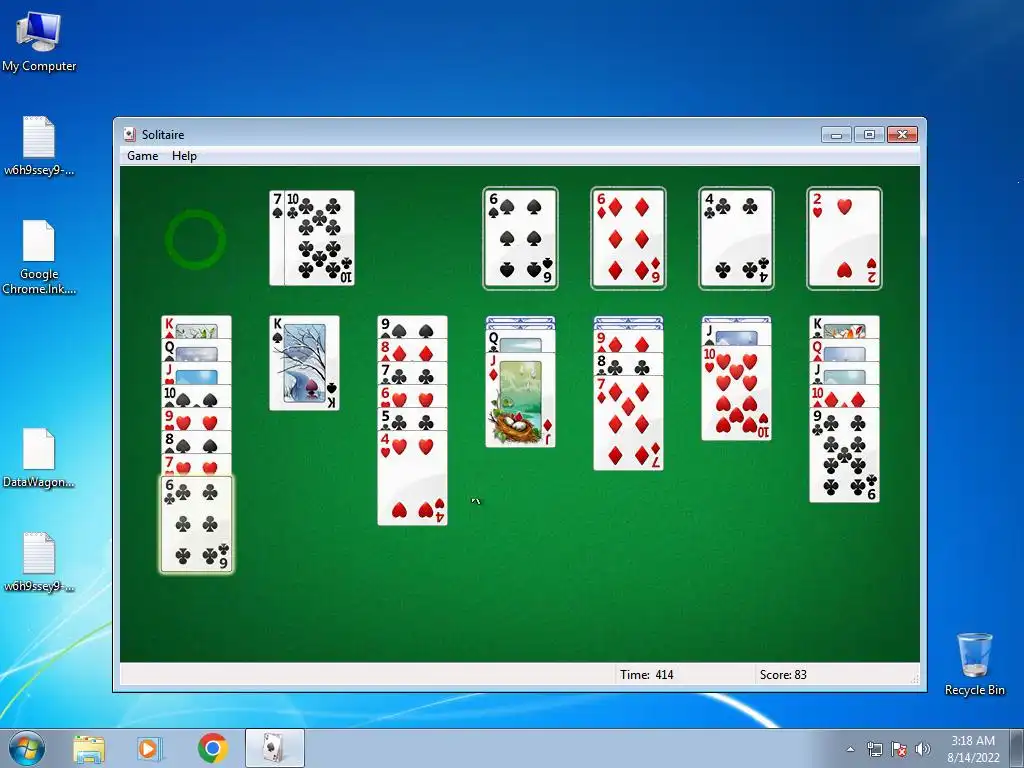Click the 10 of diamonds in last column

844,396
